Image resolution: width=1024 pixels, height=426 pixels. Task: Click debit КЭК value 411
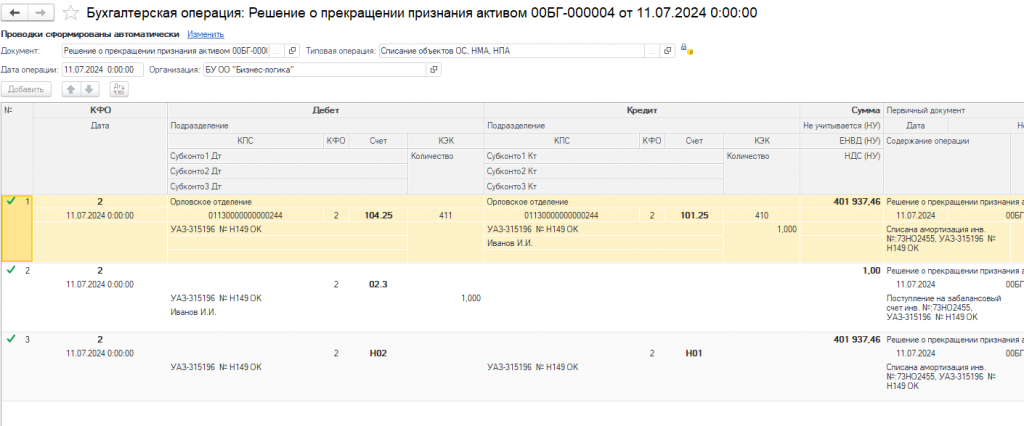tap(445, 215)
